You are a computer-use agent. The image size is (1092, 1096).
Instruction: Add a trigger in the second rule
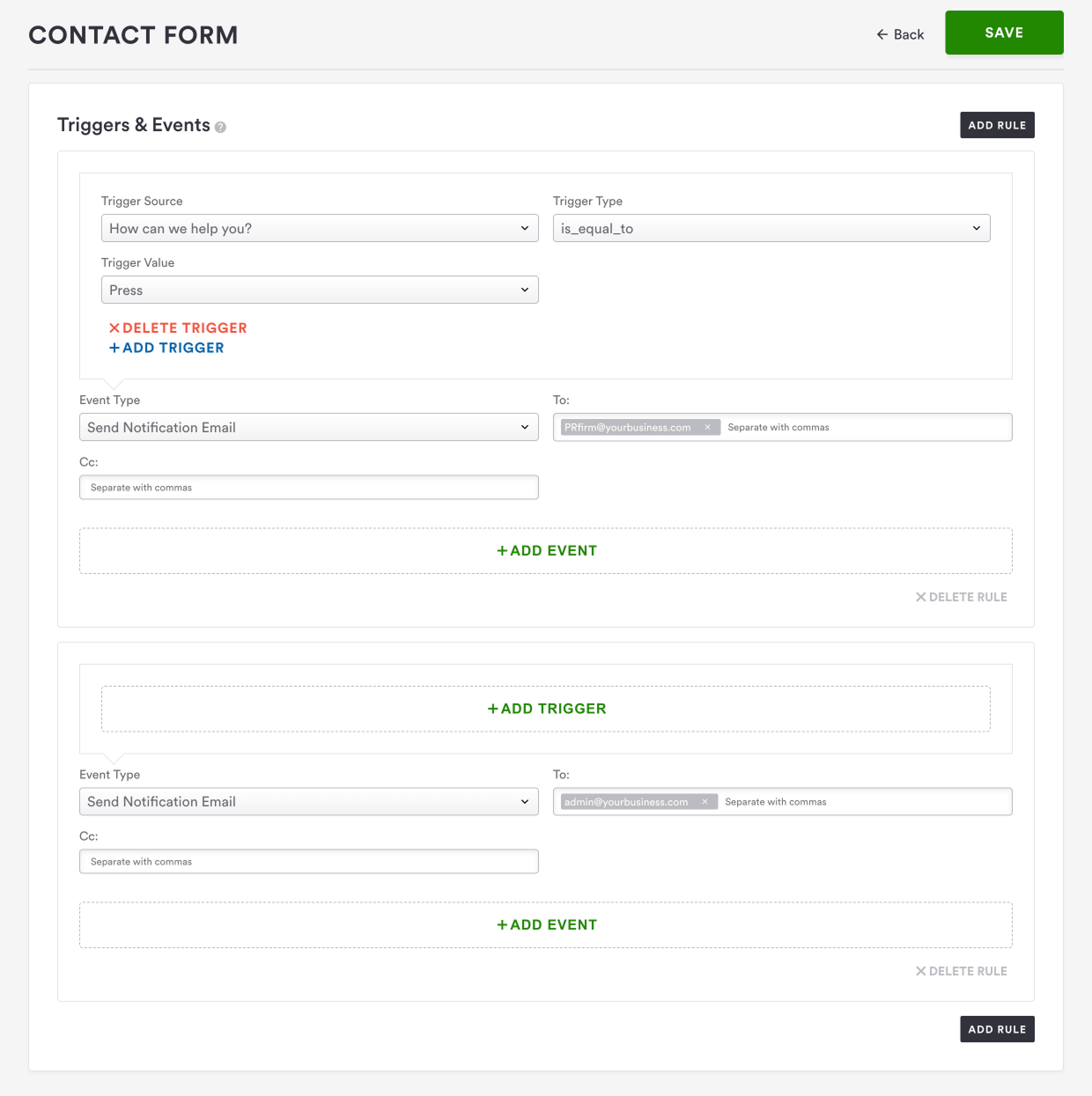[546, 709]
